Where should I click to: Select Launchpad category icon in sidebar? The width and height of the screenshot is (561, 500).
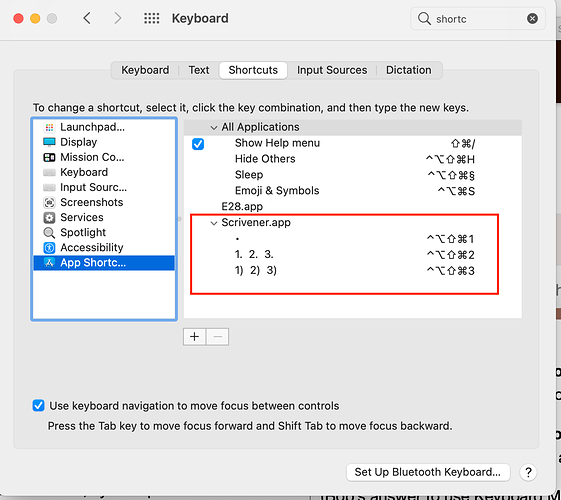49,127
